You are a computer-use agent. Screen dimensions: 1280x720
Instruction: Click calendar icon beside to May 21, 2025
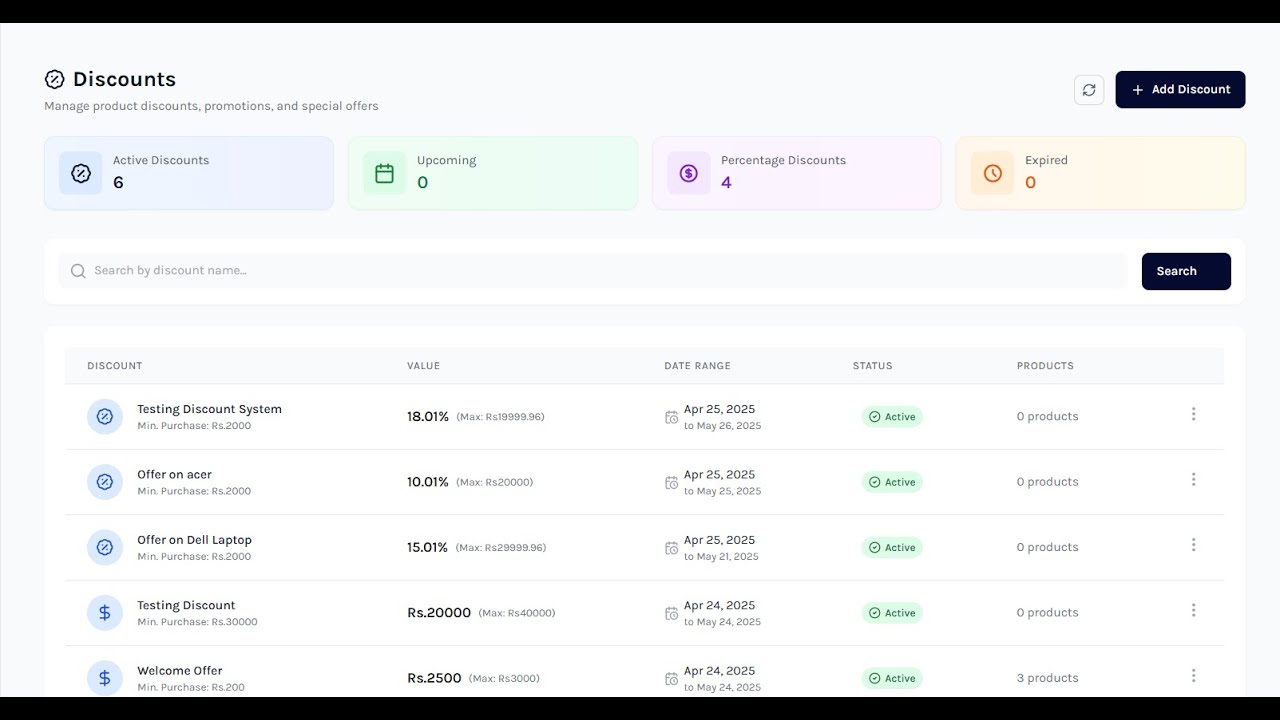click(672, 548)
